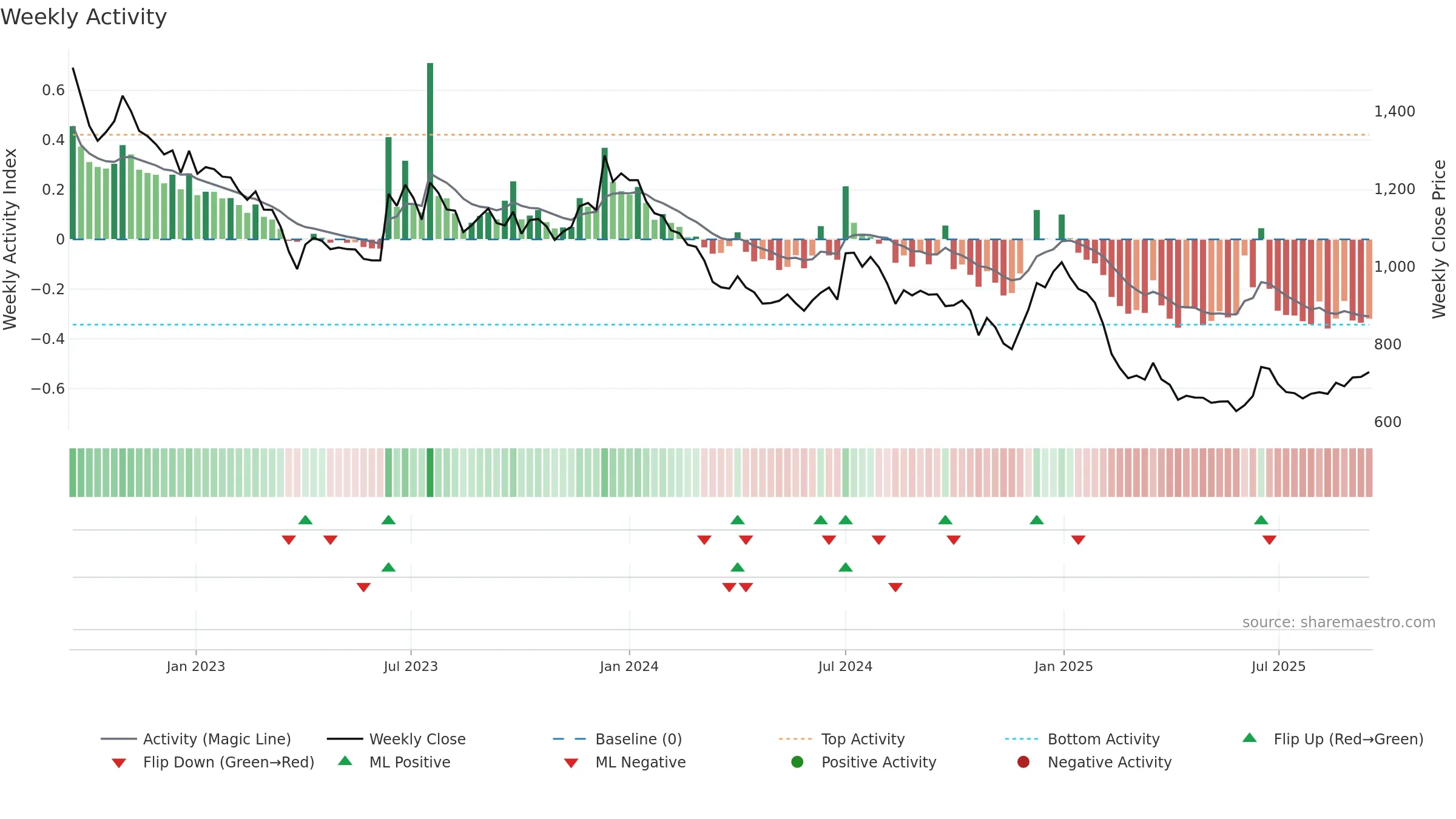Click the 'Jan 2025' x-axis label
The image size is (1456, 819).
tap(1063, 666)
